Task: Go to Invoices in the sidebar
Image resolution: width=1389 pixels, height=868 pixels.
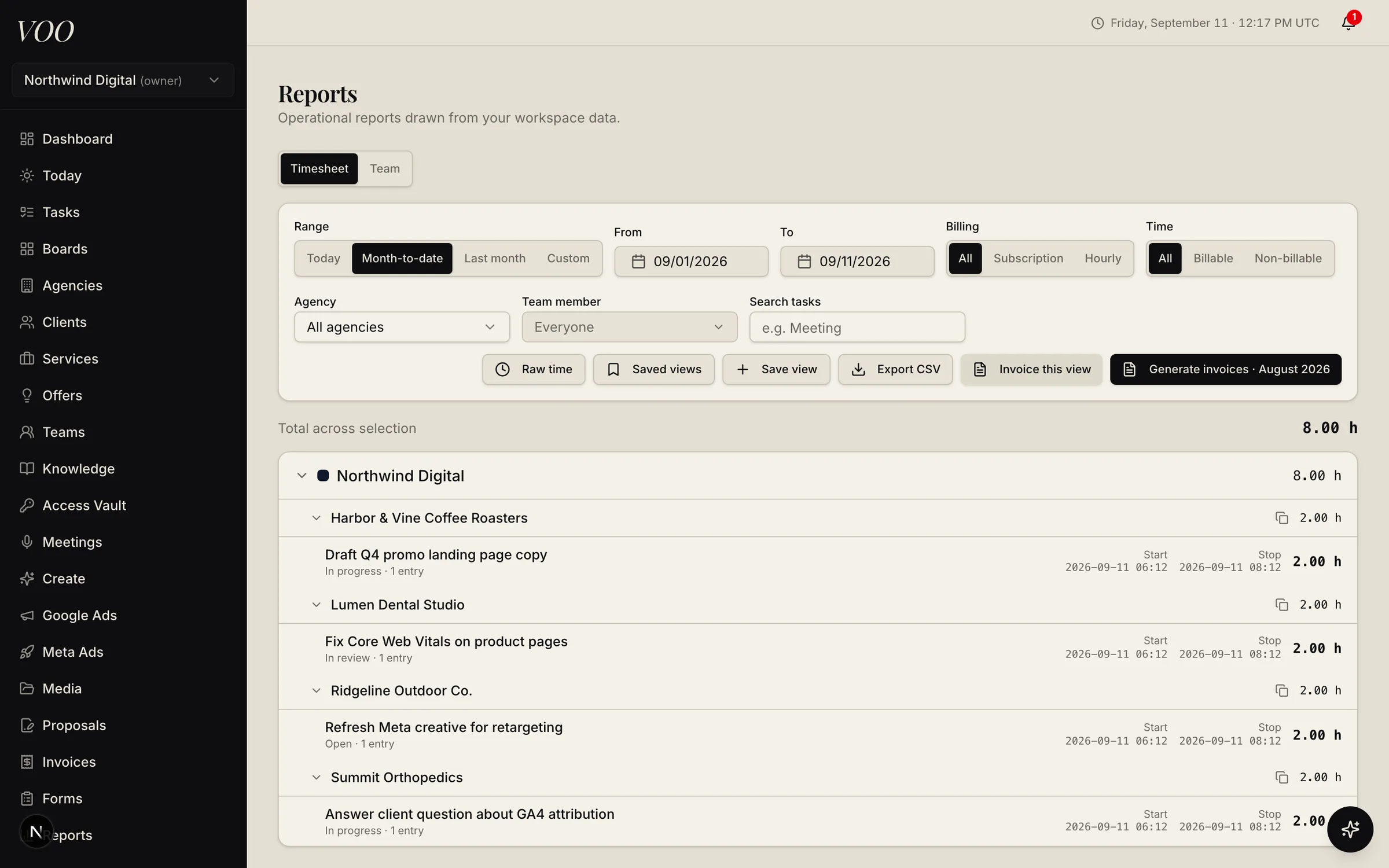Action: 69,762
